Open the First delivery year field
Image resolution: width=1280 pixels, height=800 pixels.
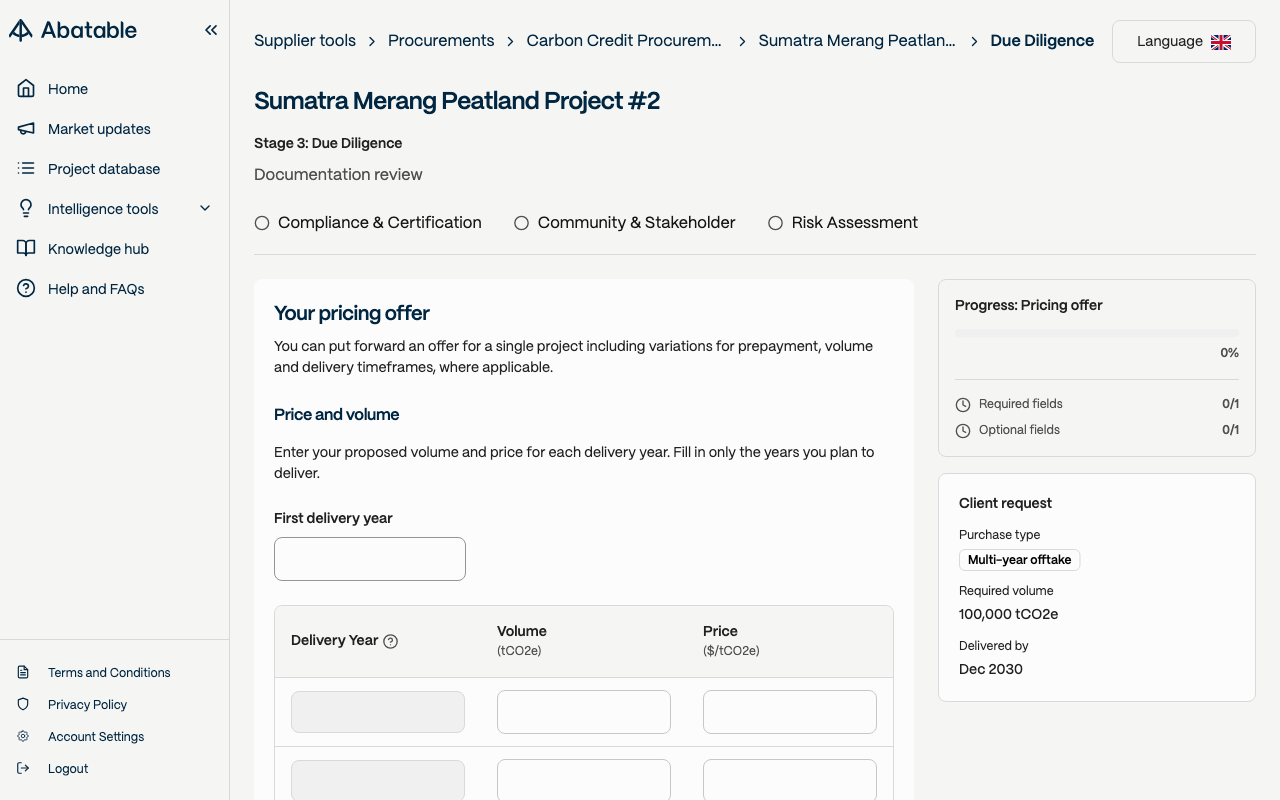coord(370,559)
